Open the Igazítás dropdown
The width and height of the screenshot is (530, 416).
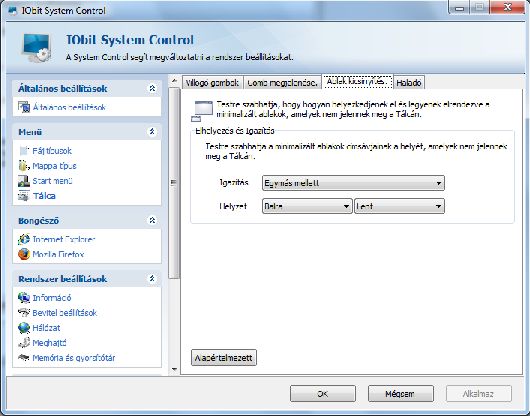click(x=353, y=183)
